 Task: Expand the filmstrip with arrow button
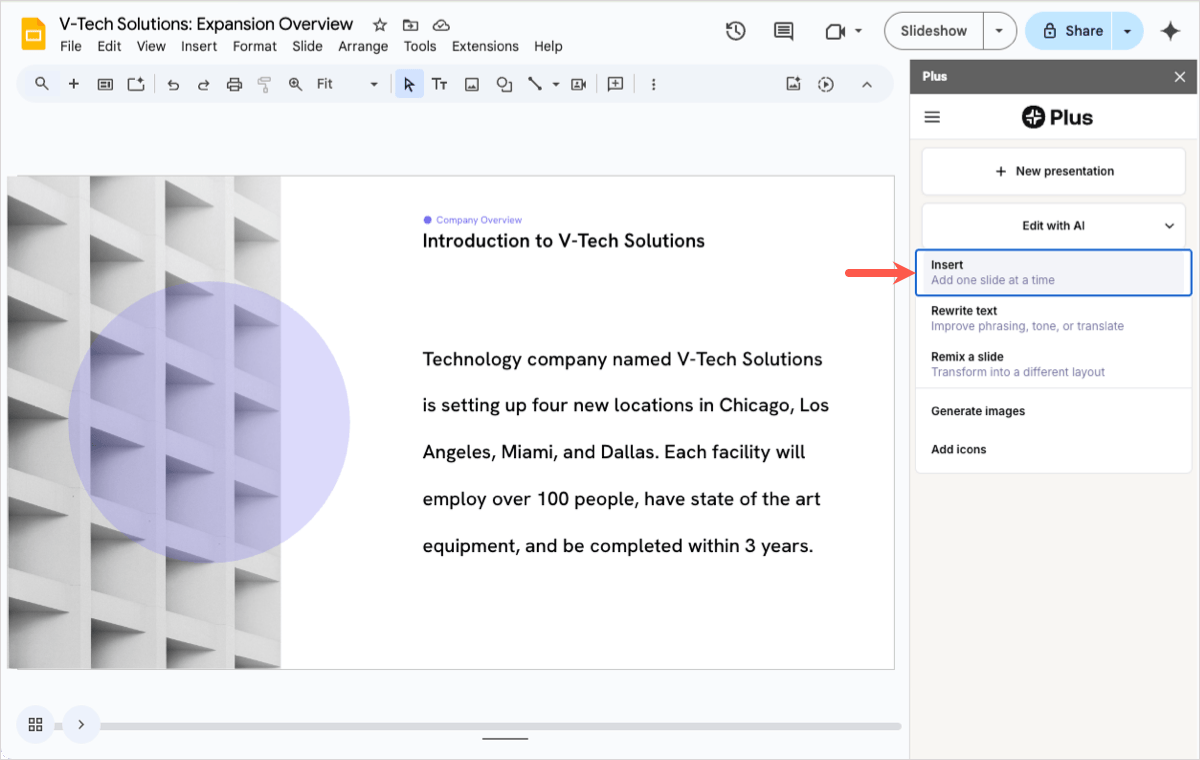(x=81, y=724)
